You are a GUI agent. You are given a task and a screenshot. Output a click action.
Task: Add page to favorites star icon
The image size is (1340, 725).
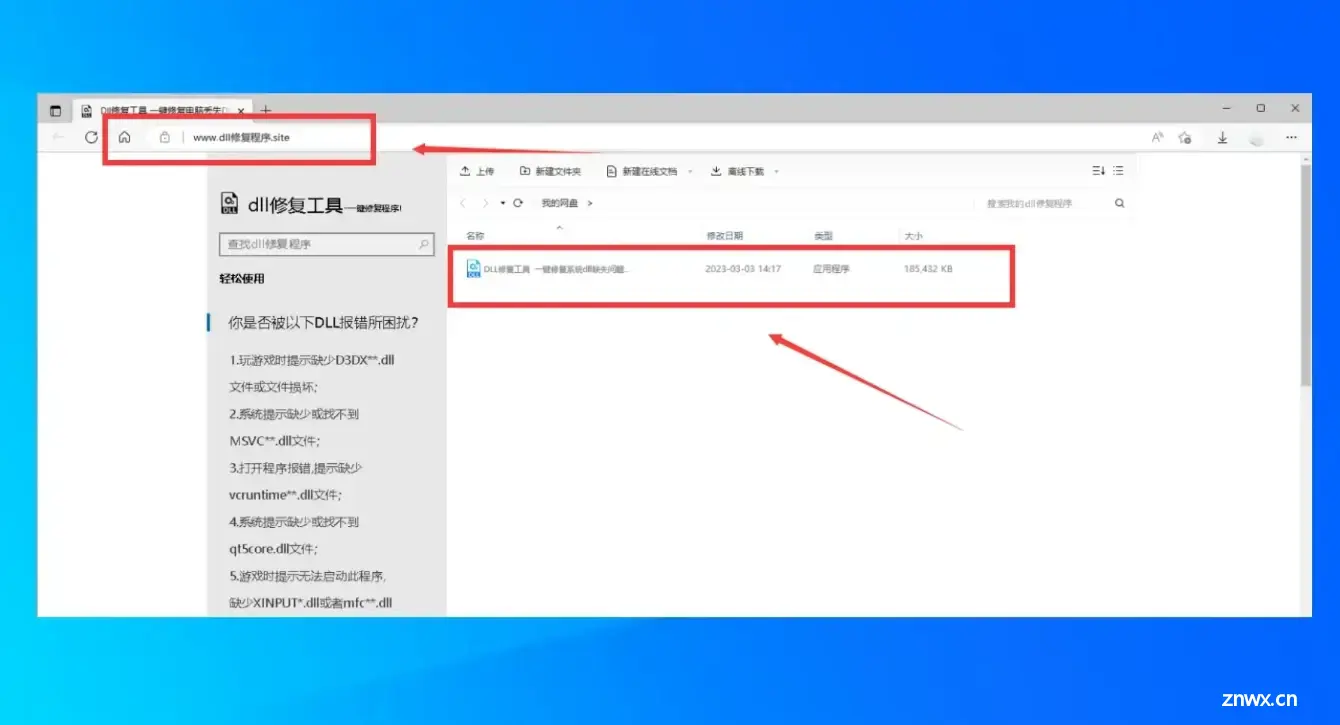1185,137
